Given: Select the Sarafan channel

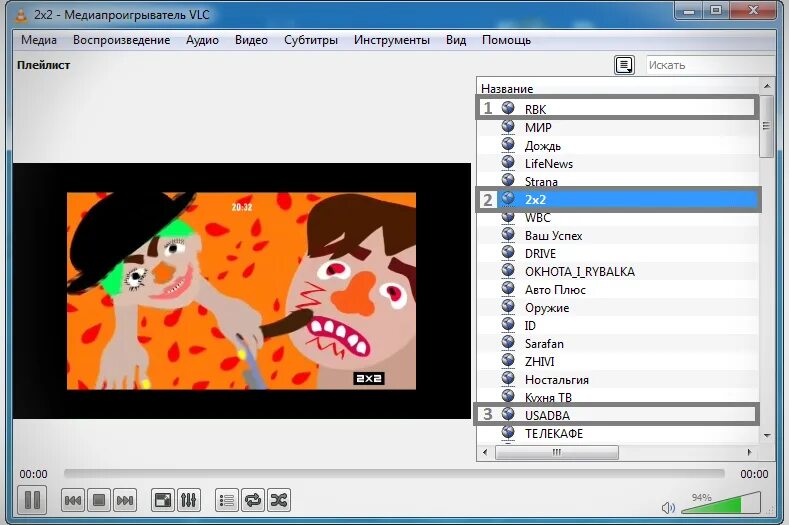Looking at the screenshot, I should (x=618, y=344).
